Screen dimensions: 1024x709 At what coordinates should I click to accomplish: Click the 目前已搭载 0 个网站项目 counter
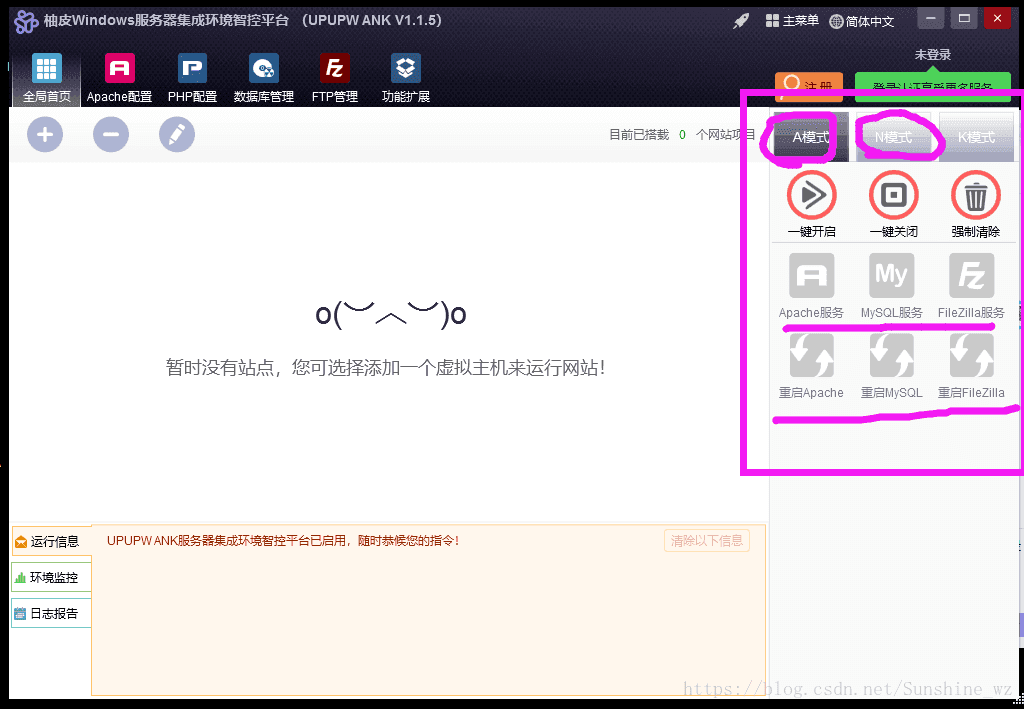click(682, 134)
